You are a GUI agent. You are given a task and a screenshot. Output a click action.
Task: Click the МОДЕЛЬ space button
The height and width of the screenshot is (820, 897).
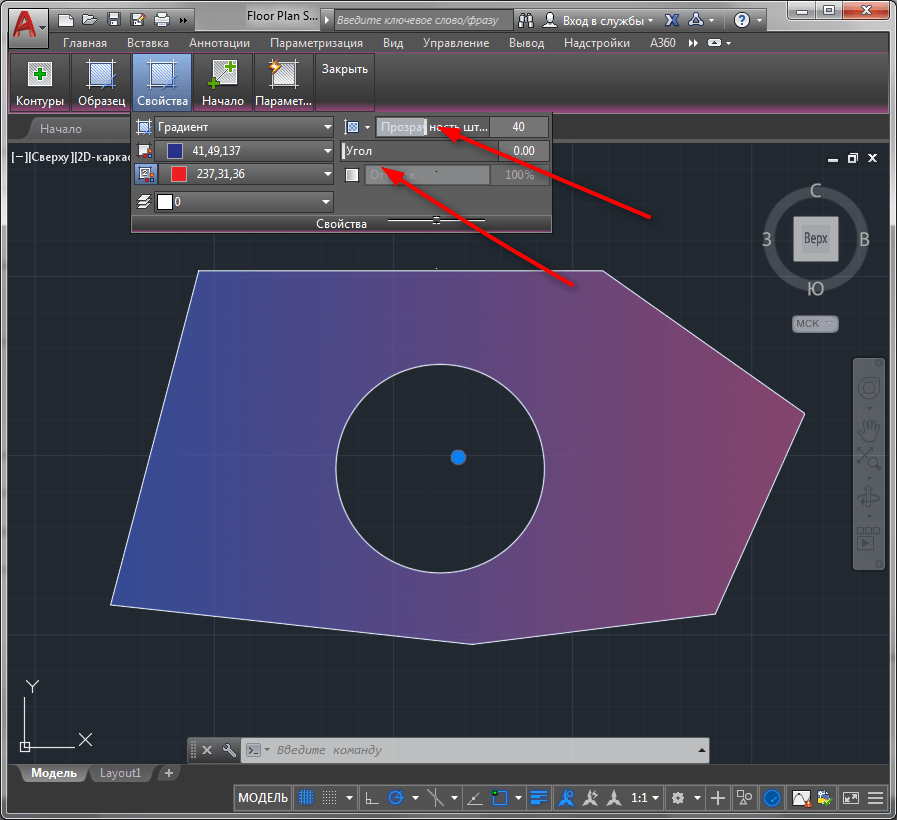263,798
